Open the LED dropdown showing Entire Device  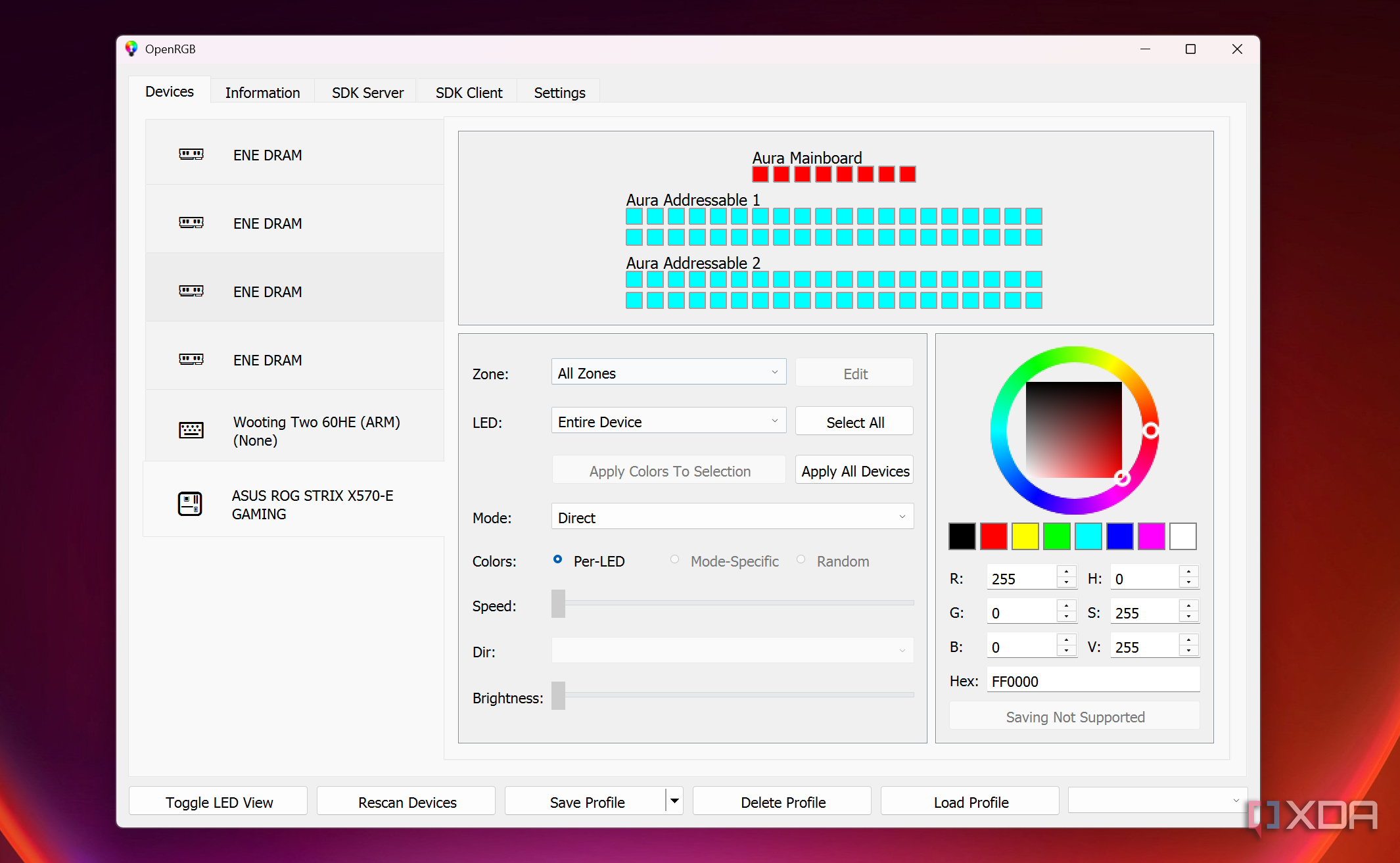(668, 421)
